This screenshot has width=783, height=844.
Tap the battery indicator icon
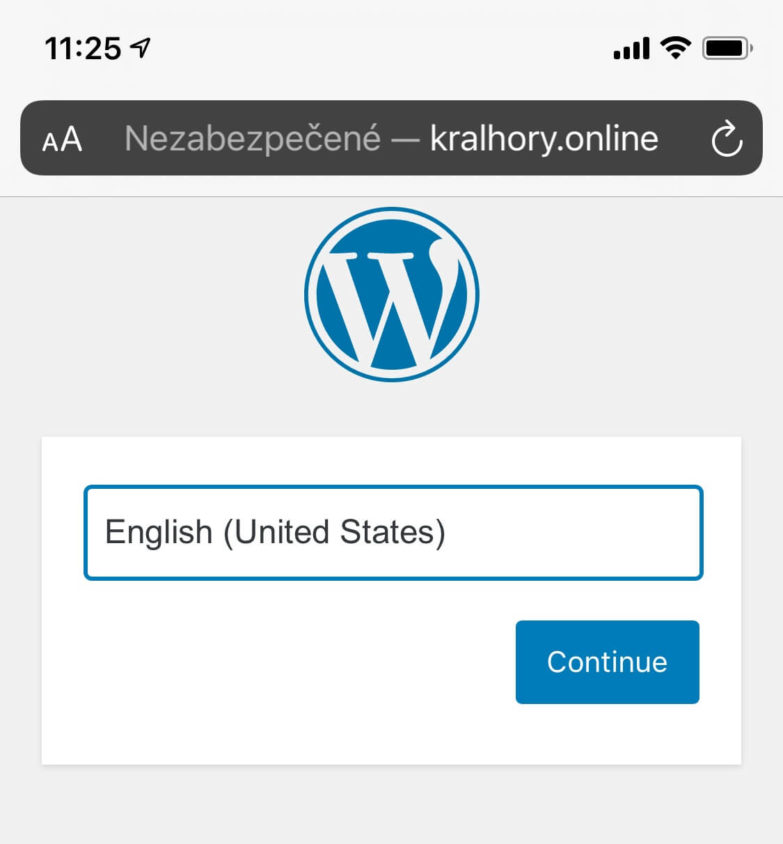(x=728, y=48)
